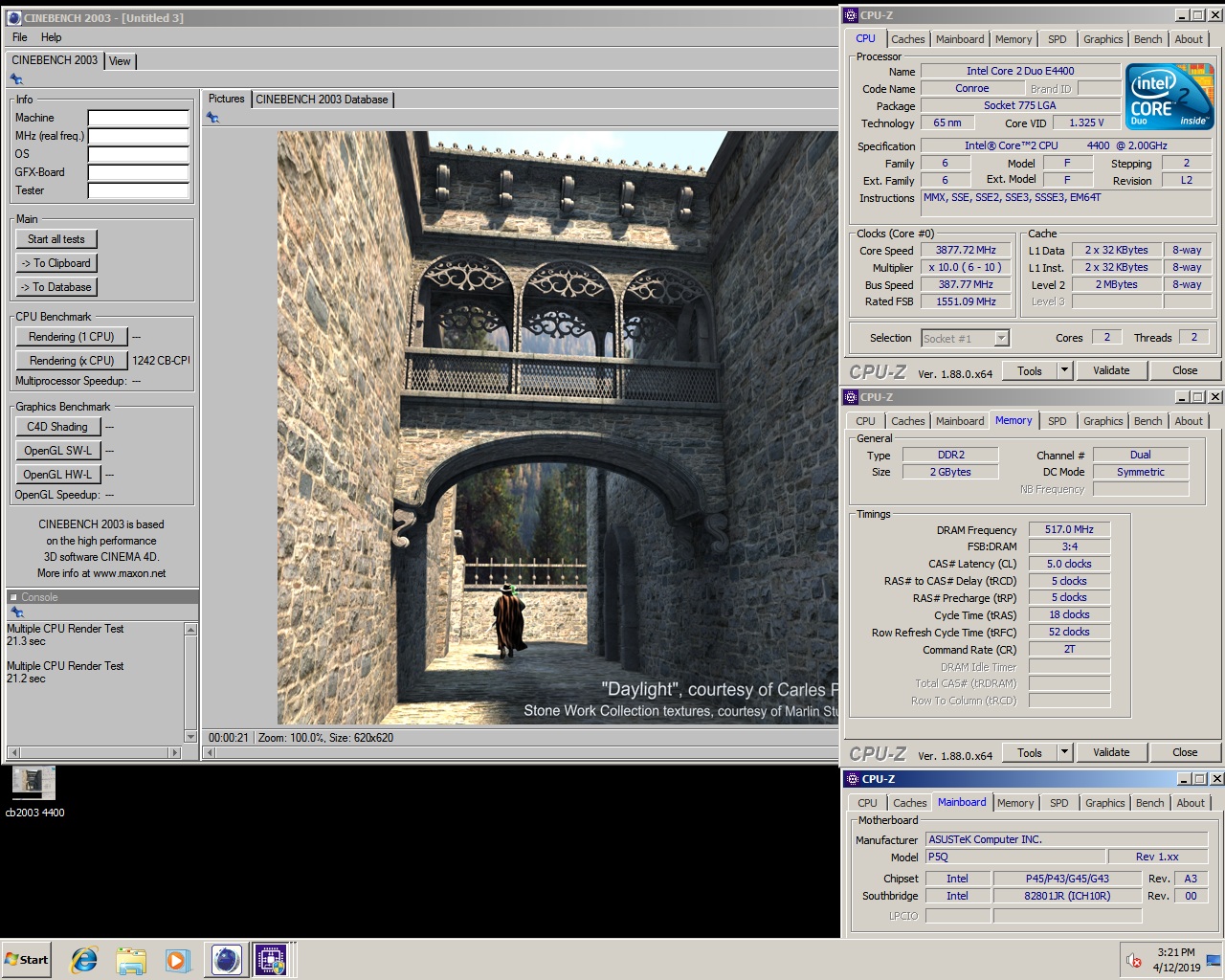Viewport: 1225px width, 980px height.
Task: Switch to CPU-Z via its taskbar icon
Action: pos(271,960)
